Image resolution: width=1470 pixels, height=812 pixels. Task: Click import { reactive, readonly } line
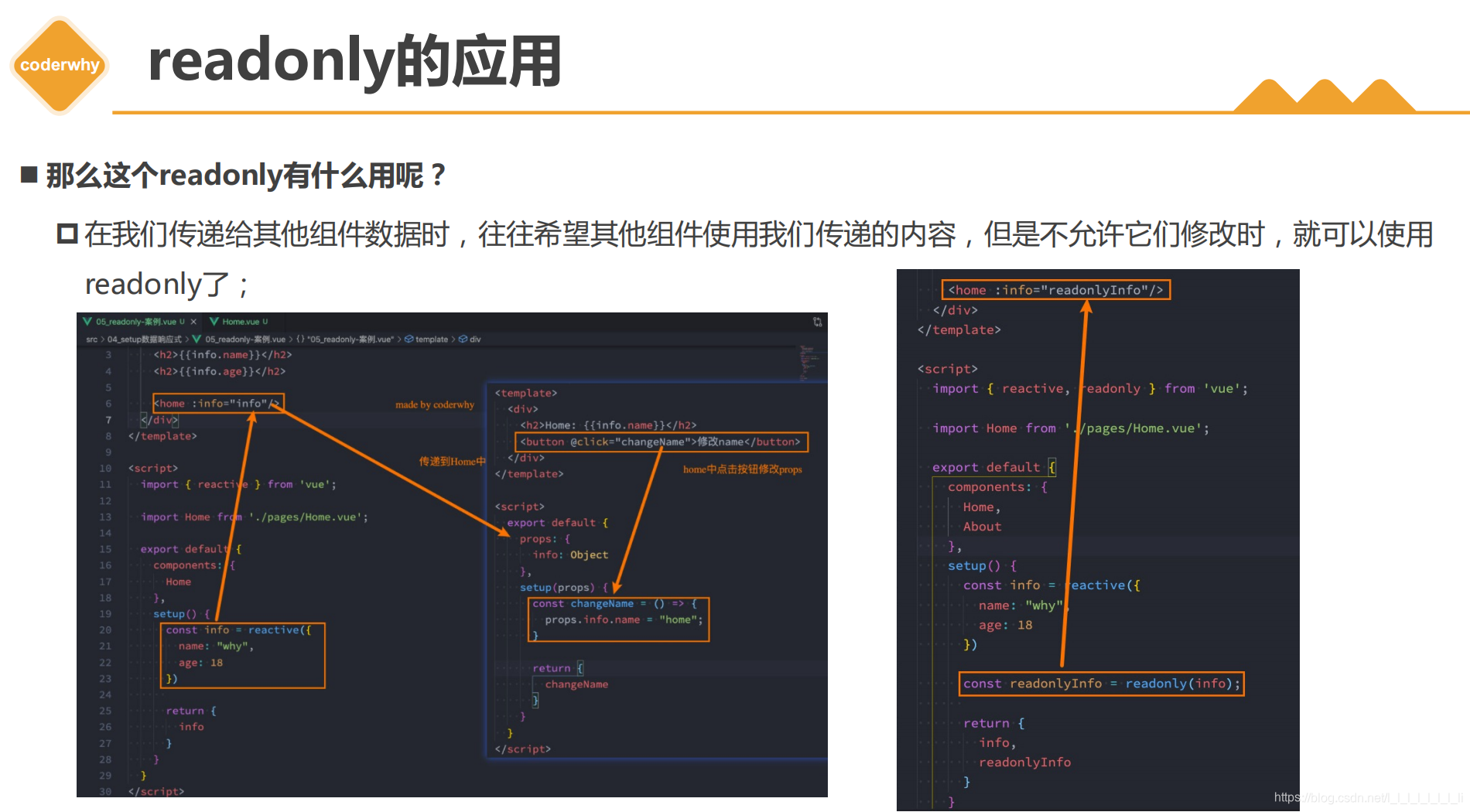(1090, 389)
